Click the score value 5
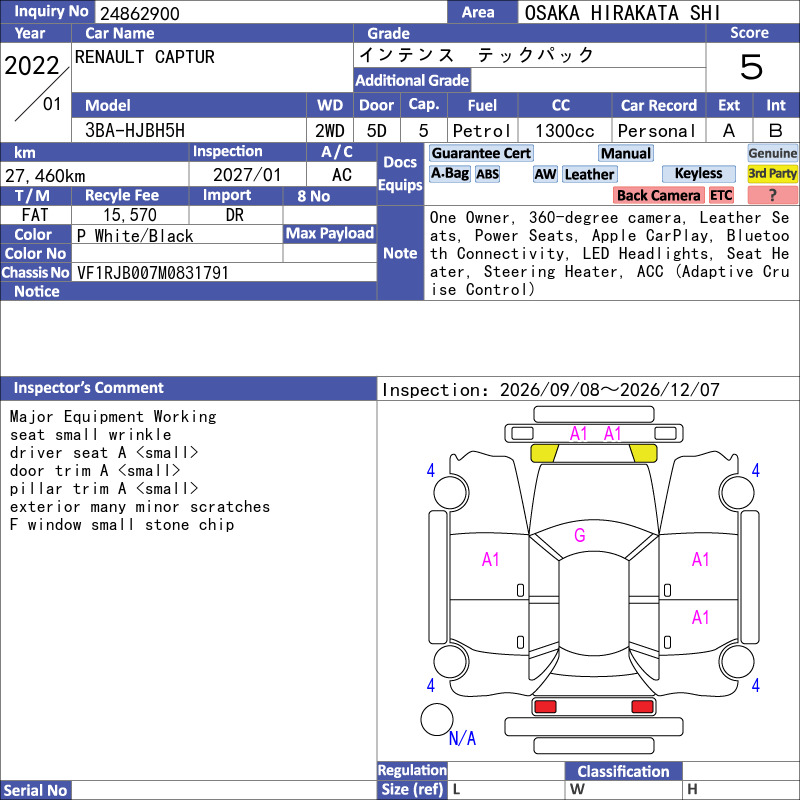 [x=751, y=67]
